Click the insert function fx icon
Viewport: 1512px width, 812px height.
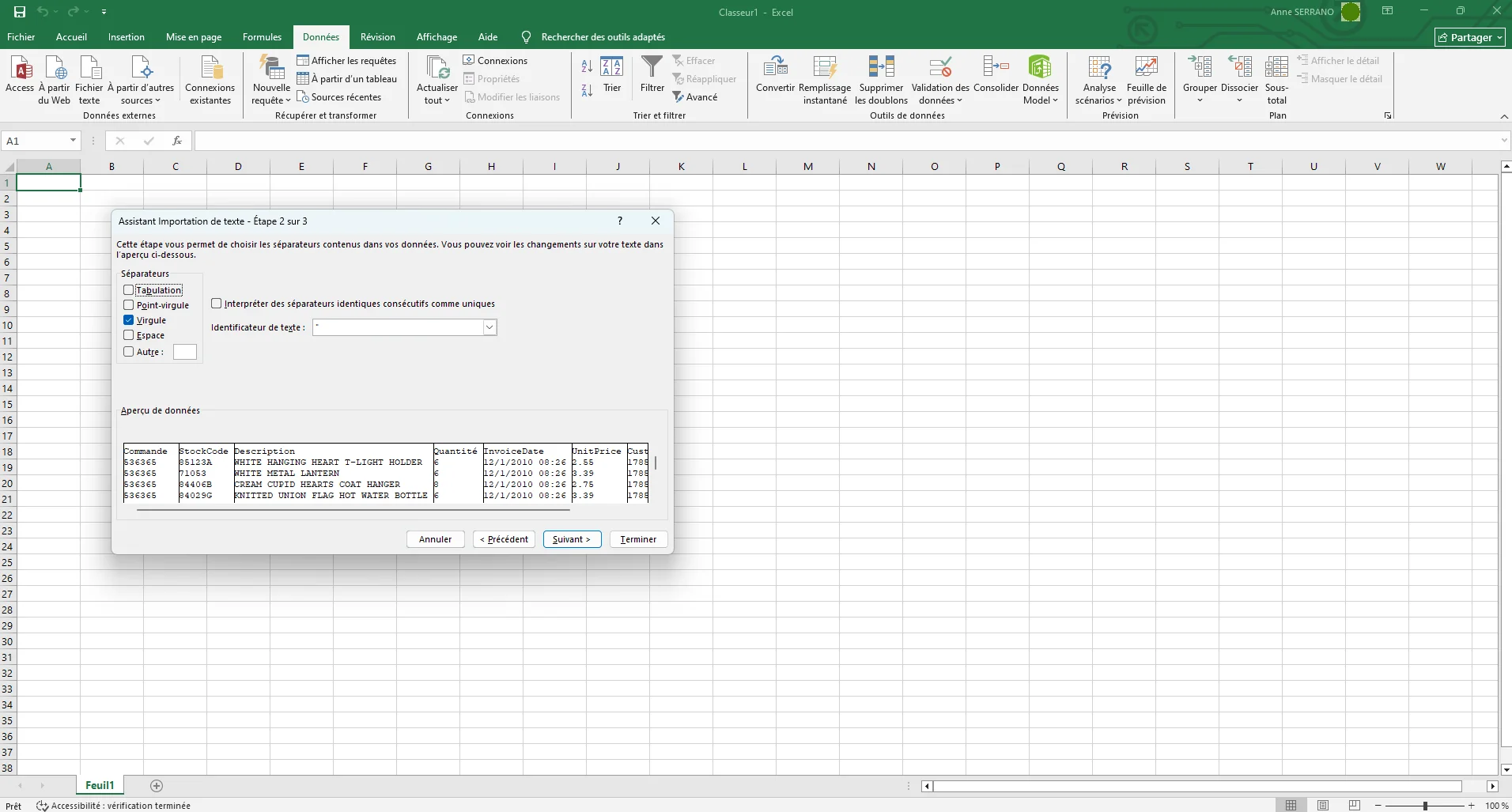click(x=177, y=141)
